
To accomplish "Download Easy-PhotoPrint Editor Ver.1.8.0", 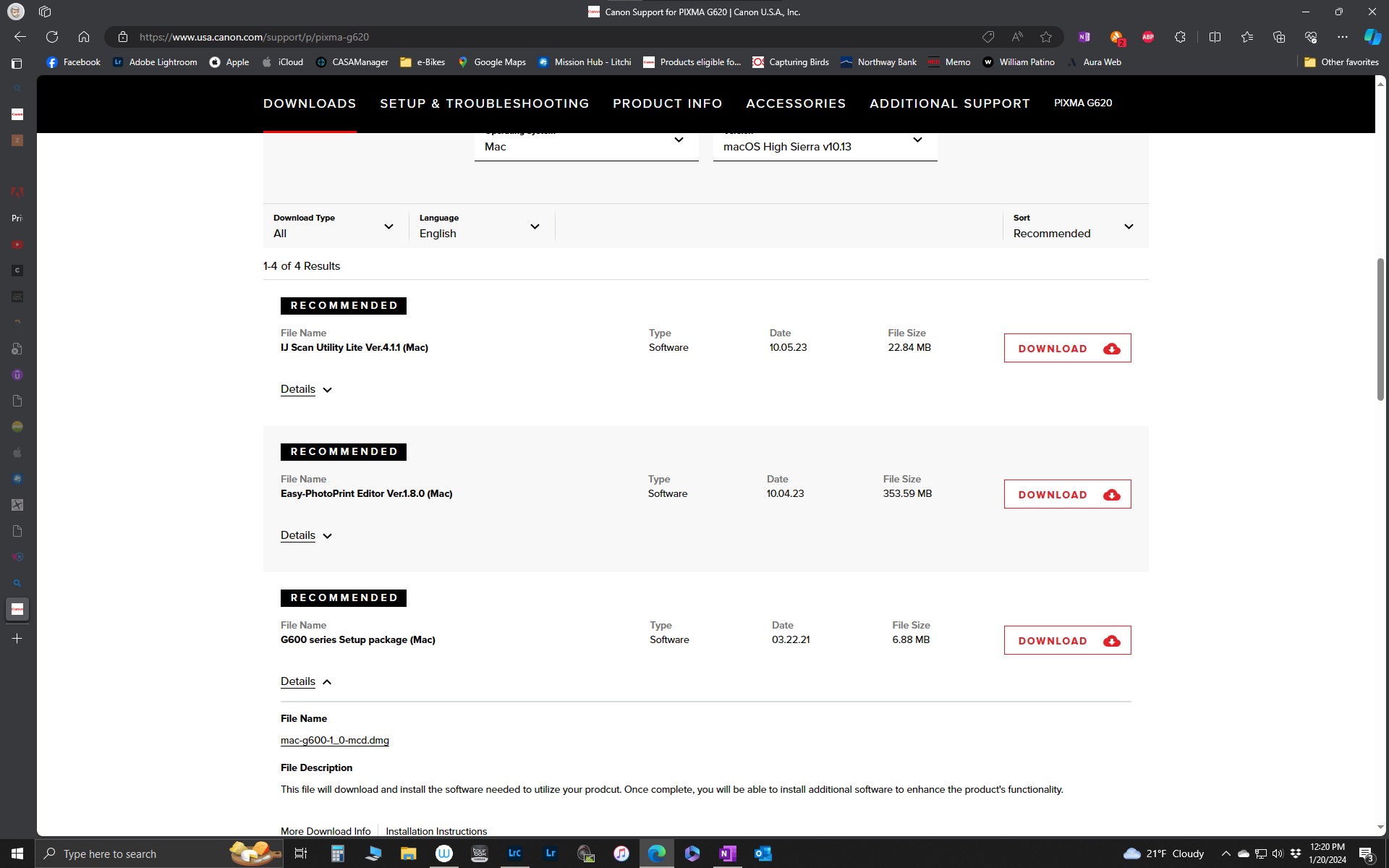I will [x=1067, y=494].
